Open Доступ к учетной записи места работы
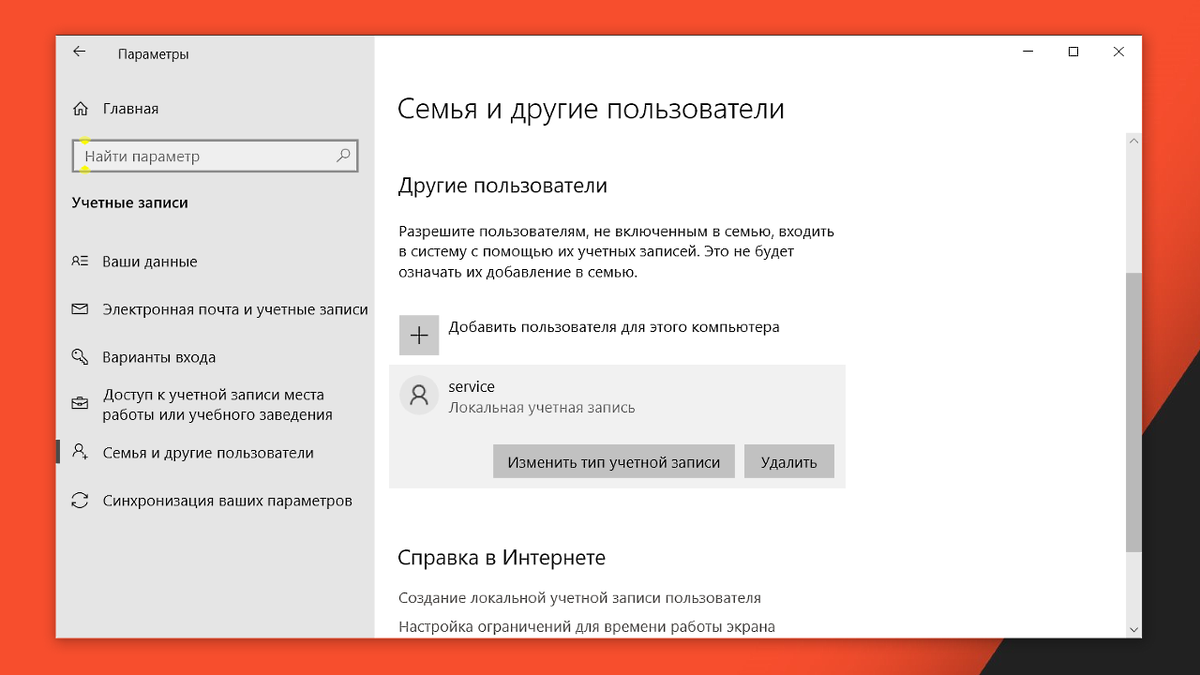 coord(217,404)
